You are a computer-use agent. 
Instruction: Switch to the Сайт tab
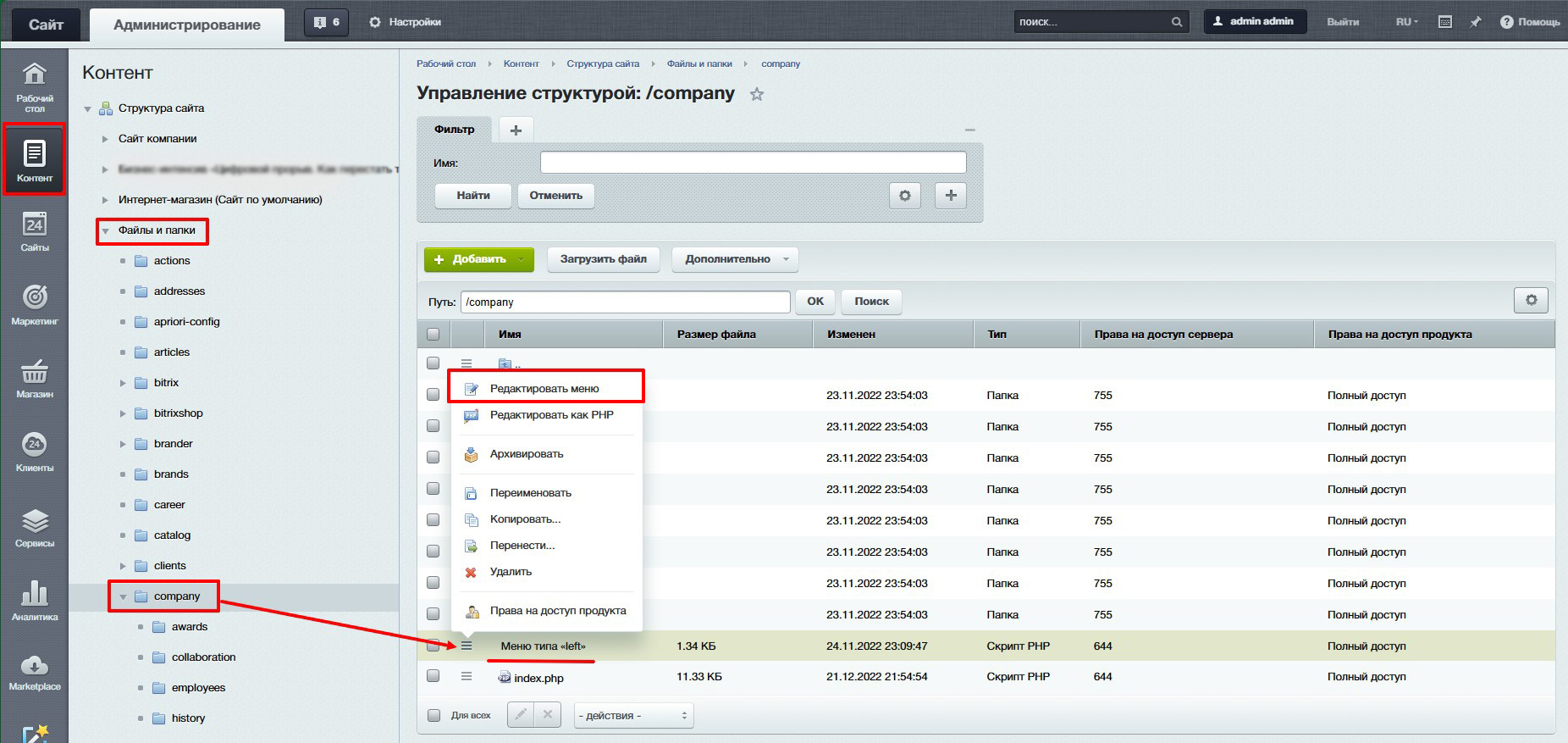click(46, 25)
